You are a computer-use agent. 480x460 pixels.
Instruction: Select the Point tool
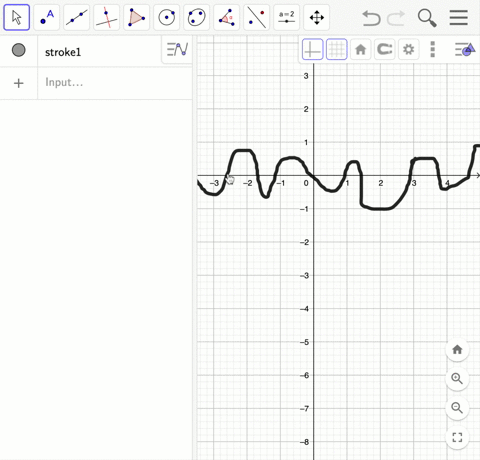coord(47,17)
